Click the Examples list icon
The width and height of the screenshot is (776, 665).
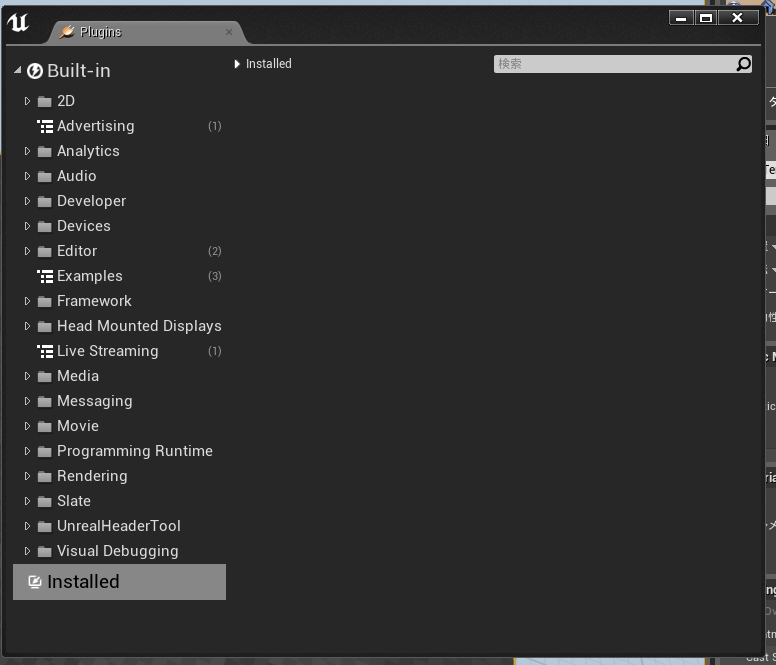(x=45, y=276)
